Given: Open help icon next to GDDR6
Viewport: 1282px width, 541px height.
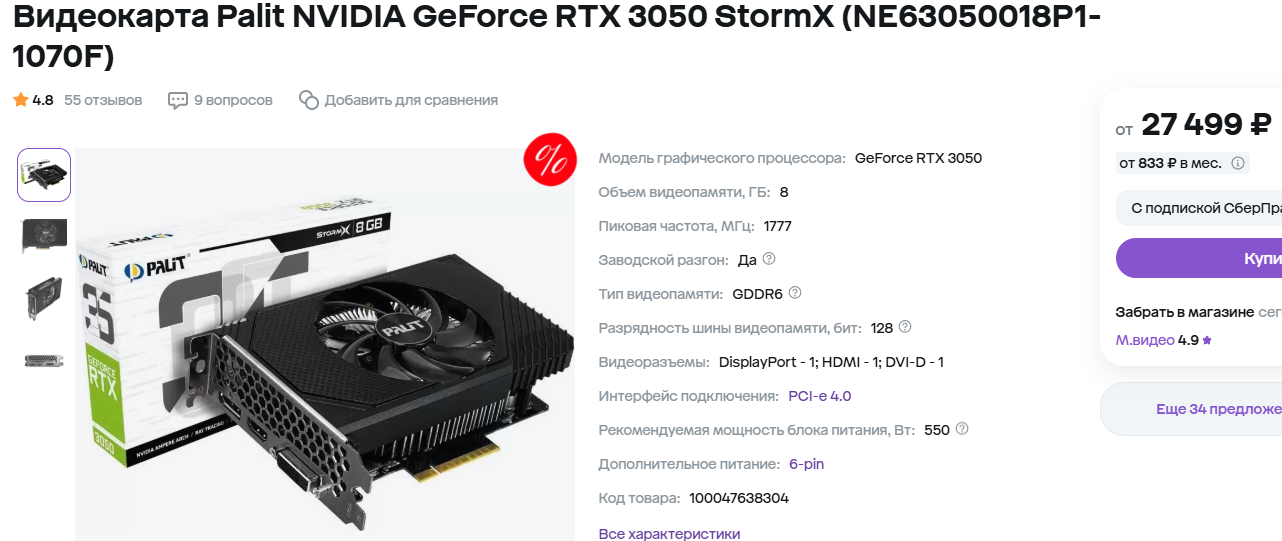Looking at the screenshot, I should [795, 293].
